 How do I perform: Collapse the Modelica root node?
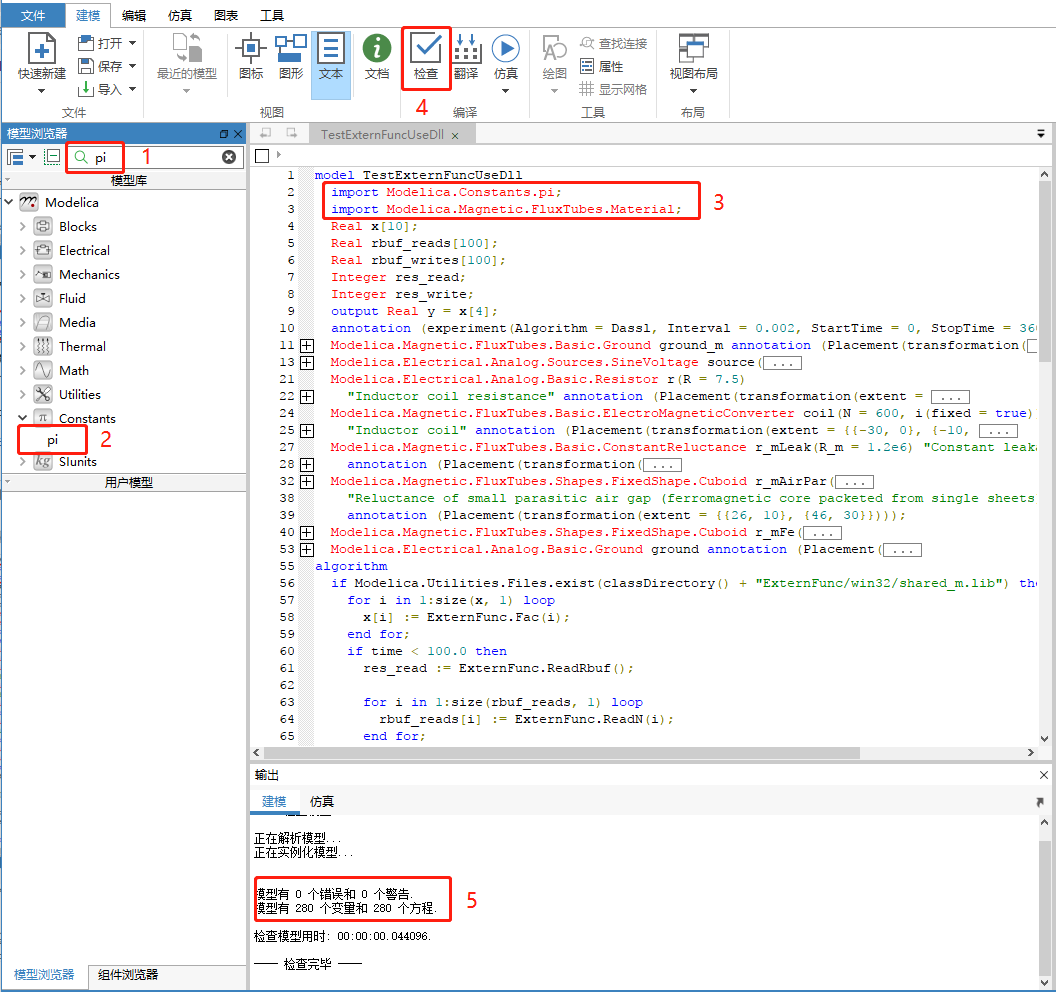click(x=9, y=202)
